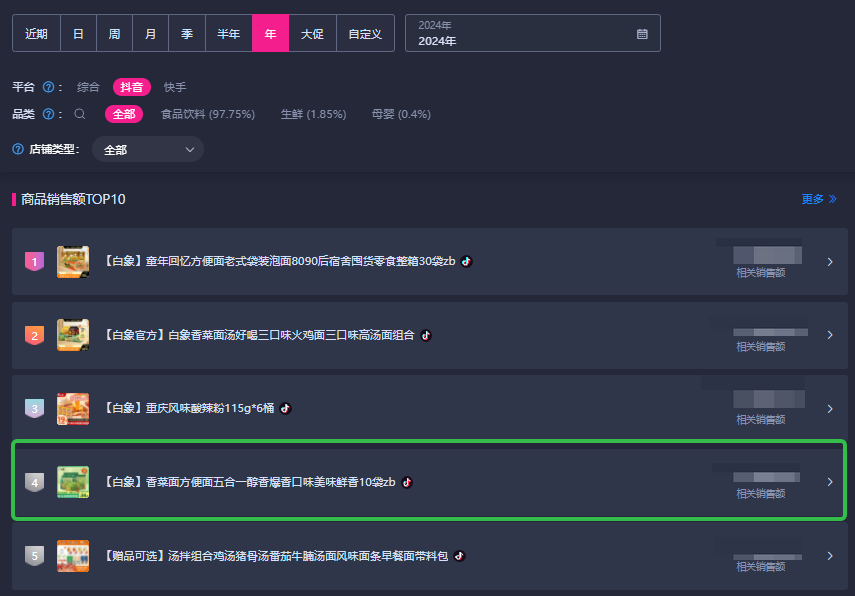
Task: Expand chevron on 汤拌组合鸡汤猪骨汤 row
Action: pos(830,556)
